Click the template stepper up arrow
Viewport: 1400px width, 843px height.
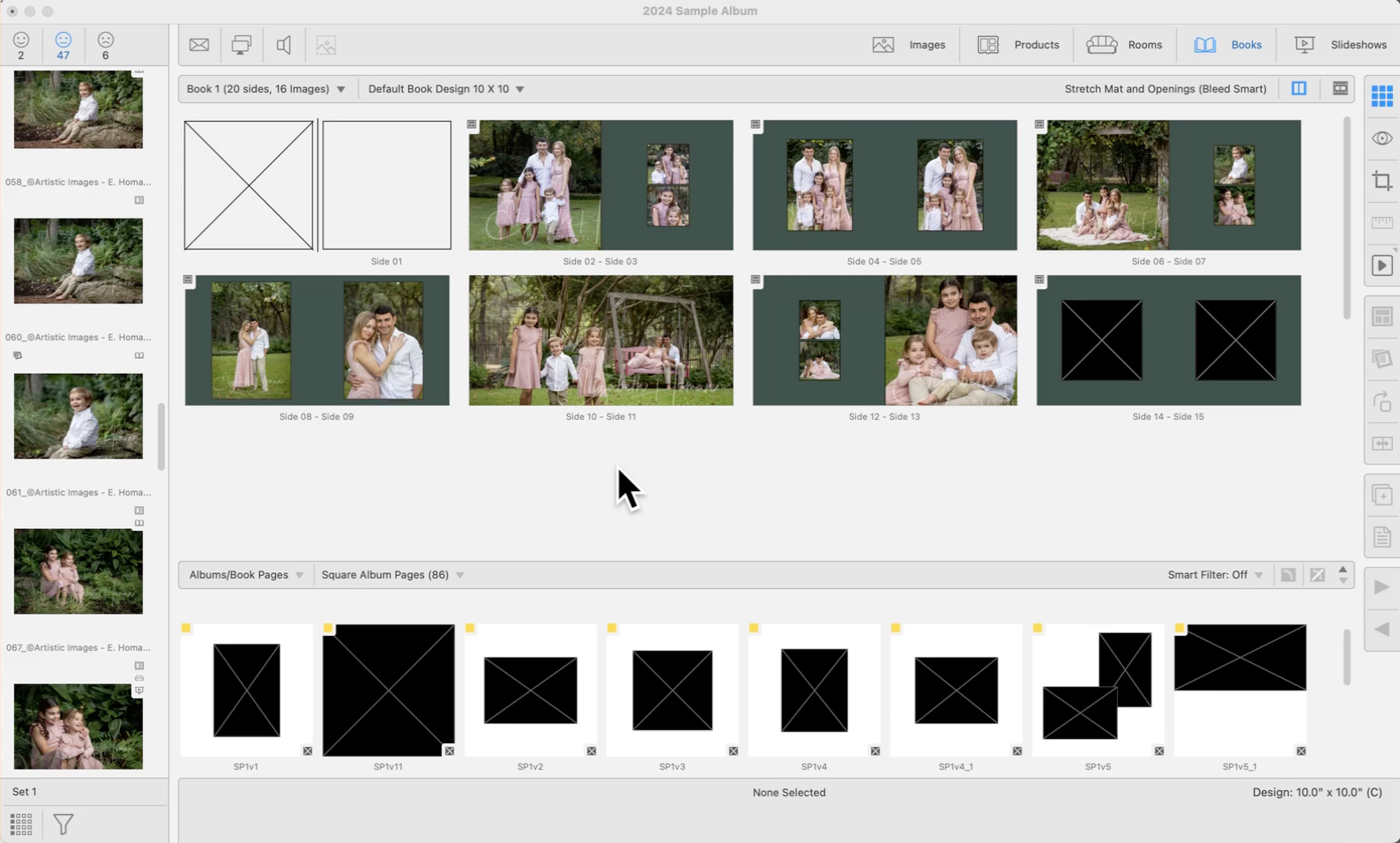pos(1343,570)
